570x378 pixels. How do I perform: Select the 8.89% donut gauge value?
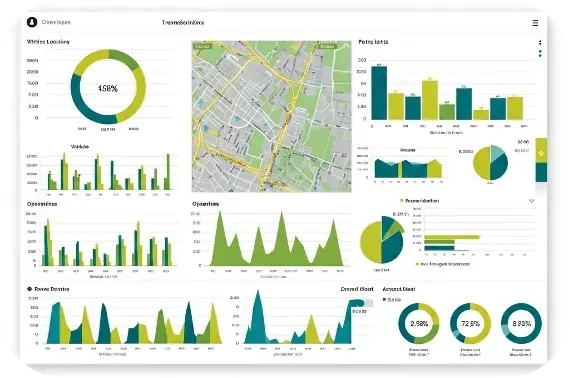[x=521, y=323]
